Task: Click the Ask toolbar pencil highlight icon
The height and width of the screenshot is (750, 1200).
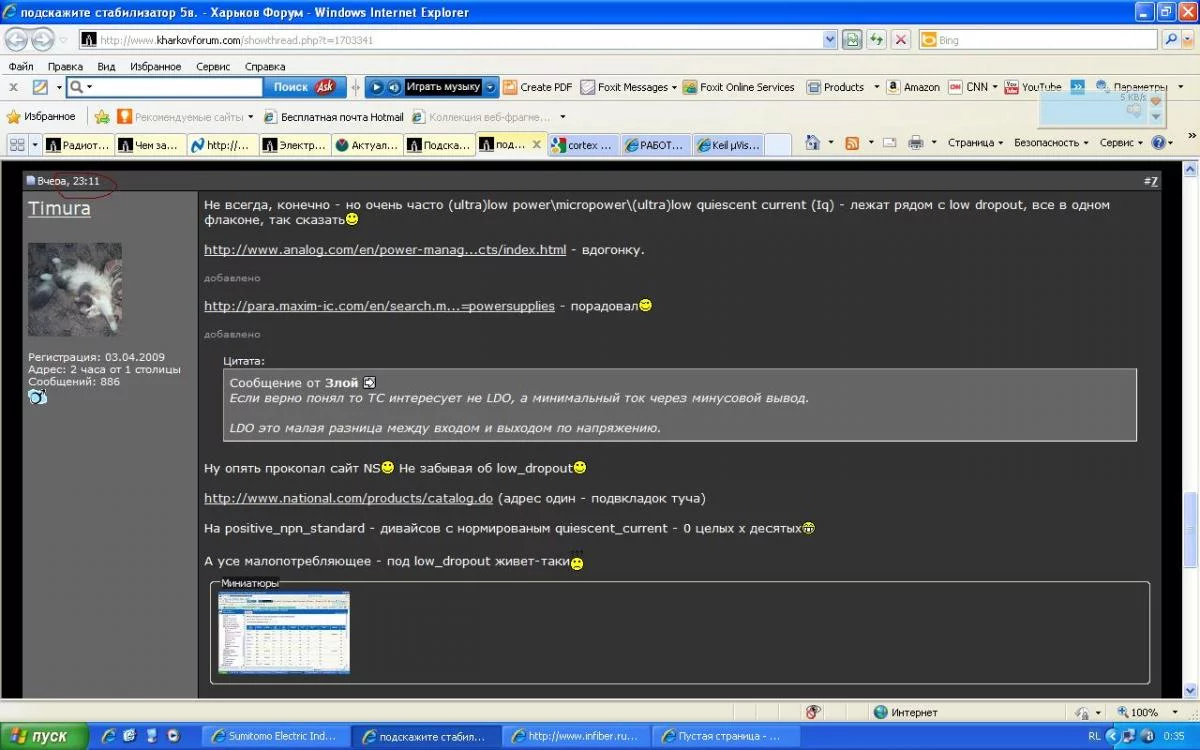Action: 40,87
